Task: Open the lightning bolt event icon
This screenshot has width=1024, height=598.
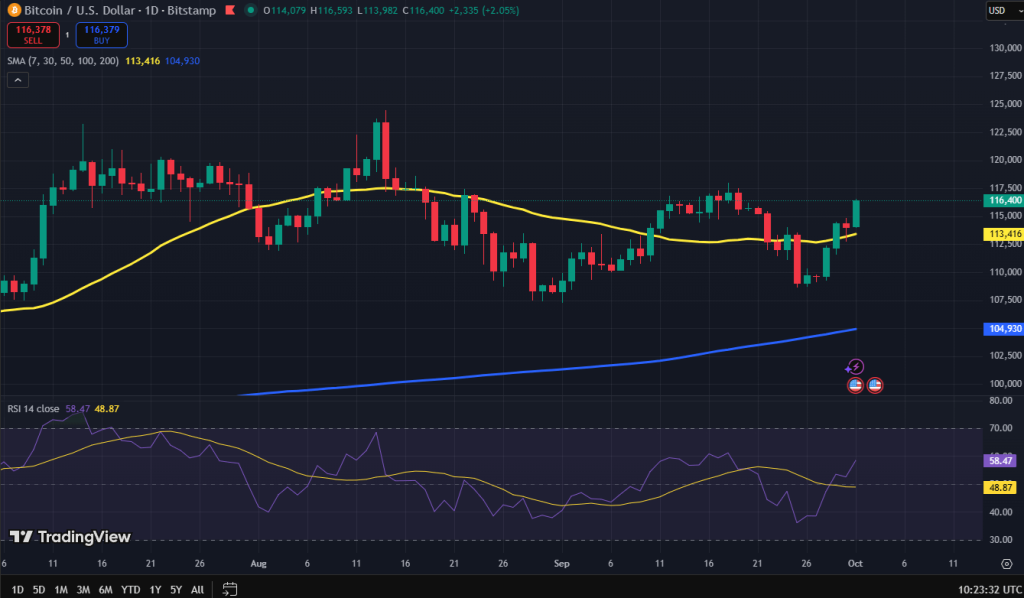Action: (855, 367)
